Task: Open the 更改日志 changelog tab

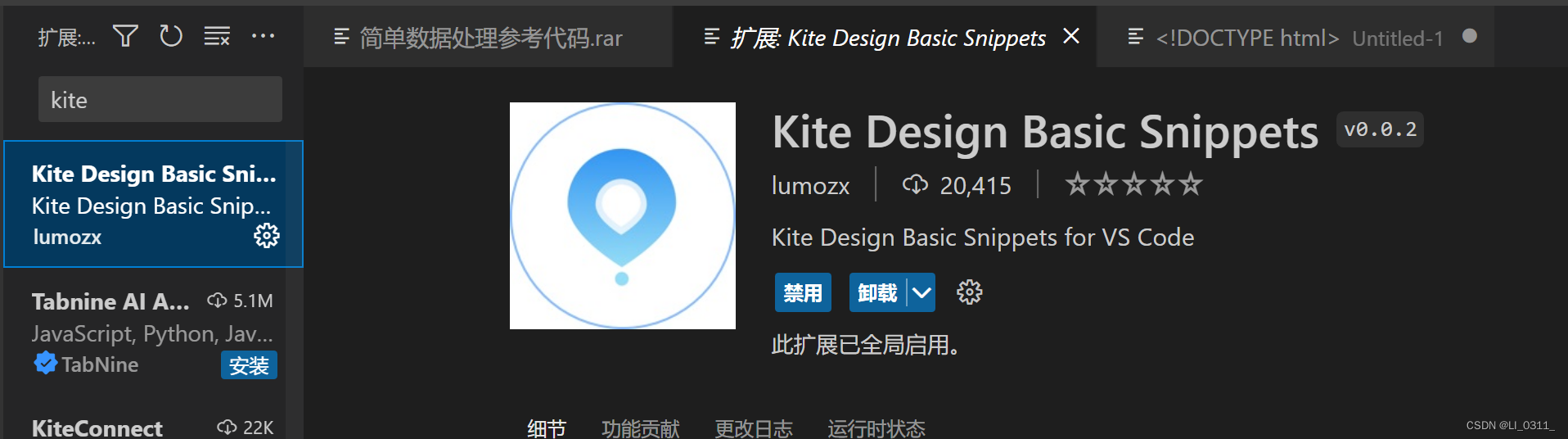Action: (754, 428)
